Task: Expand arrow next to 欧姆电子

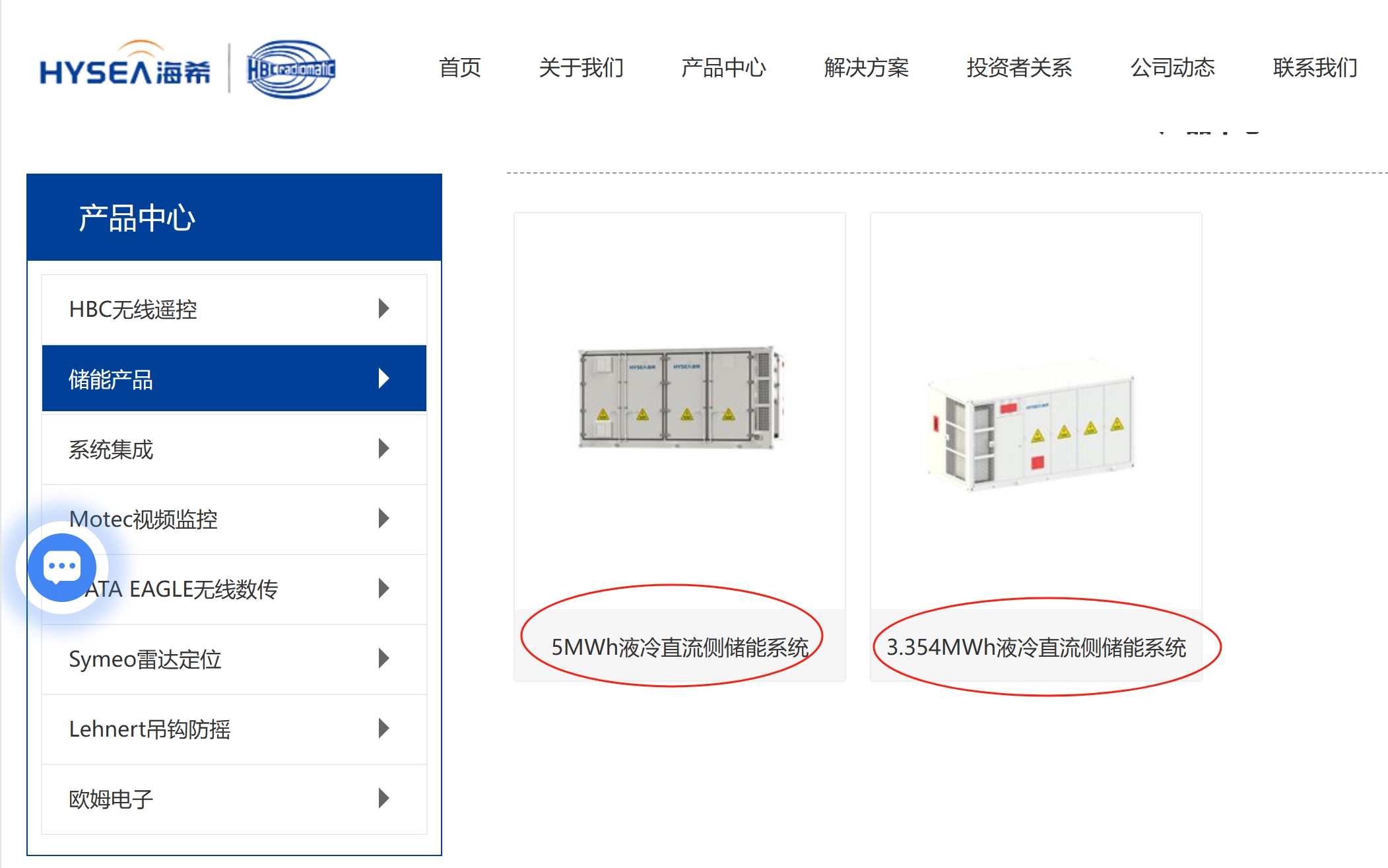Action: tap(383, 798)
